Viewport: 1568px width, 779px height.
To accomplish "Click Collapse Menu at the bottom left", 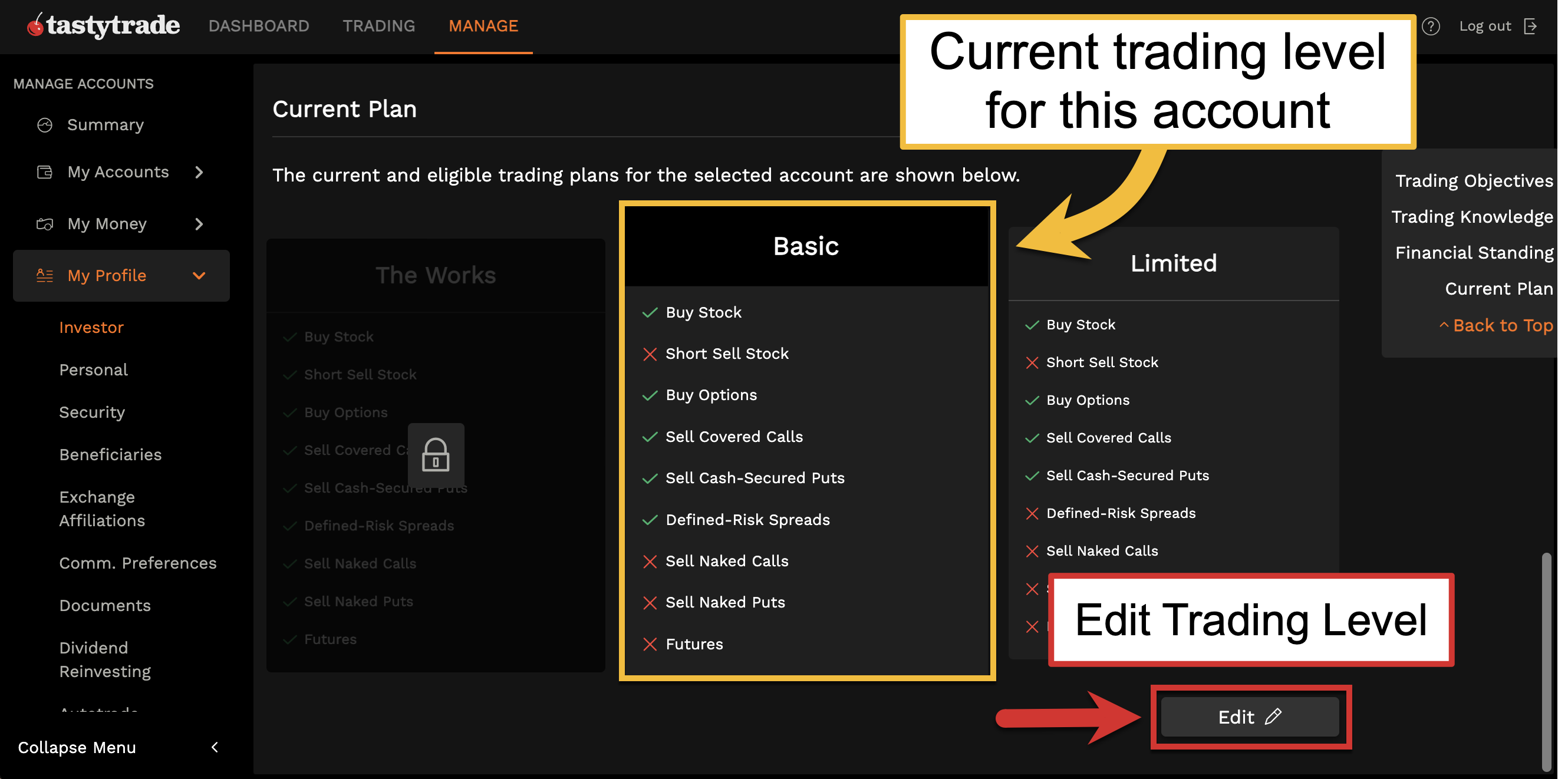I will 77,747.
